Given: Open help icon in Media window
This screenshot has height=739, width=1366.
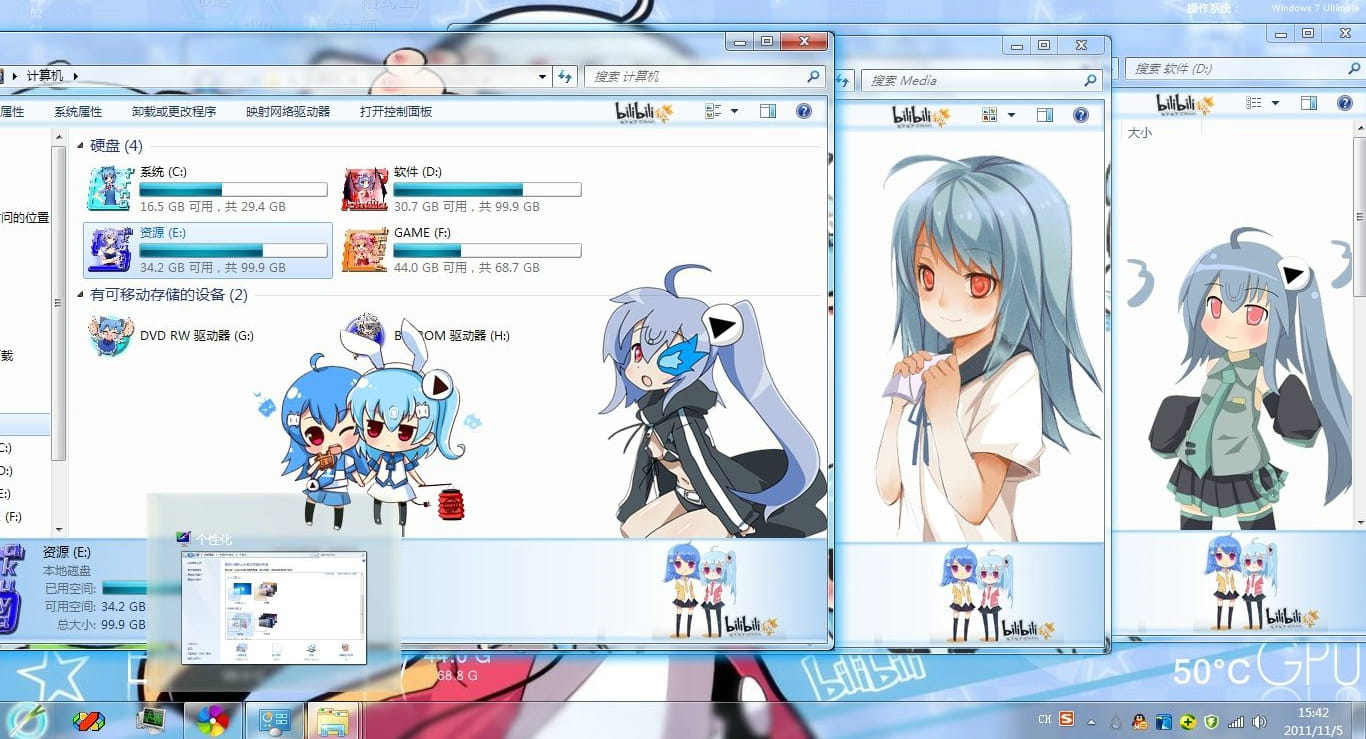Looking at the screenshot, I should pos(1080,115).
